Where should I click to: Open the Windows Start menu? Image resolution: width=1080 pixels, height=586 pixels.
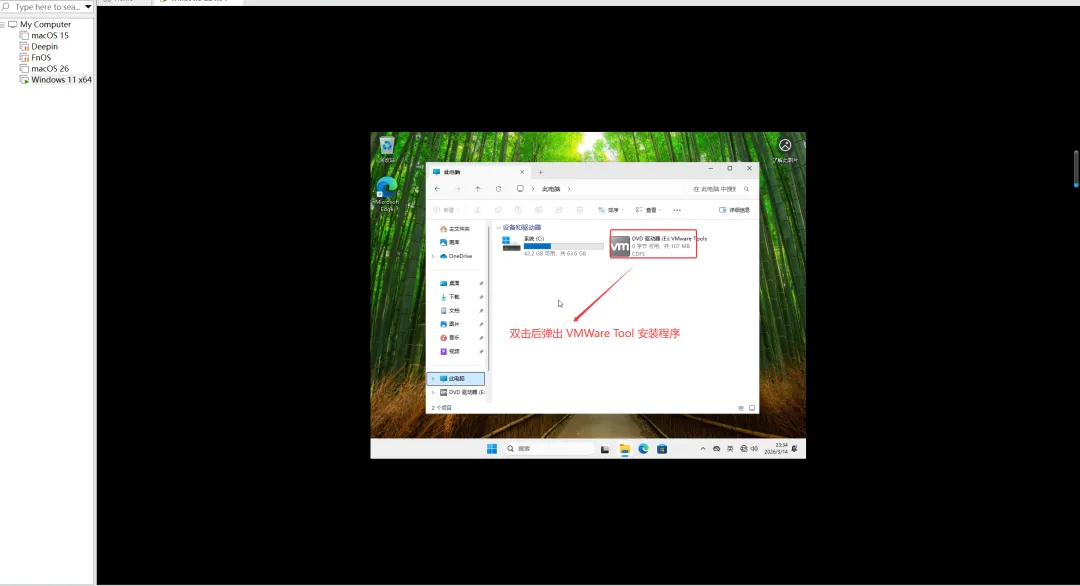[492, 449]
